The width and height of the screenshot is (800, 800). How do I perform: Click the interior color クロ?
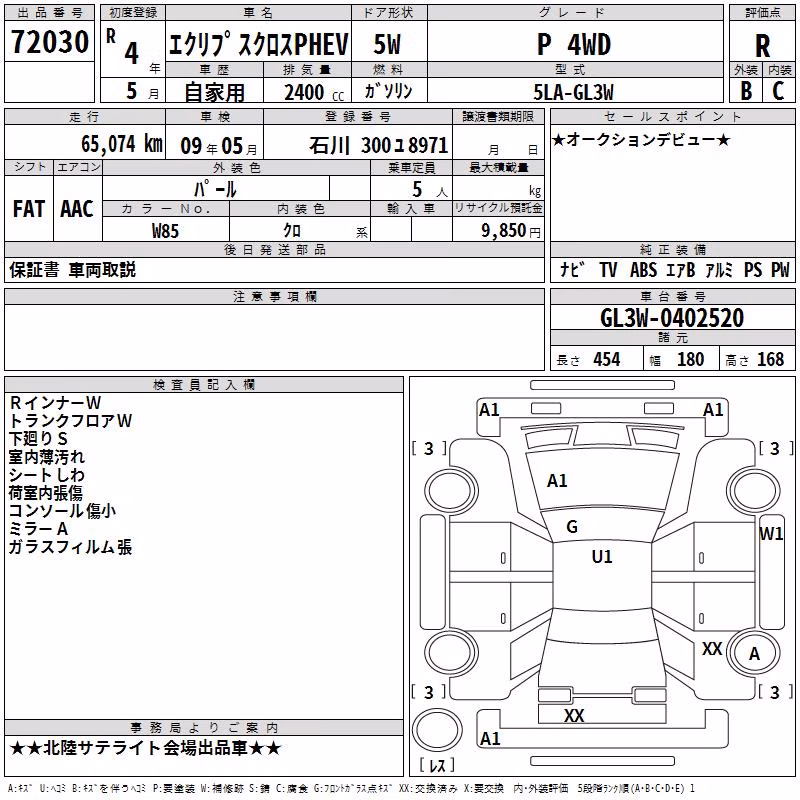292,231
